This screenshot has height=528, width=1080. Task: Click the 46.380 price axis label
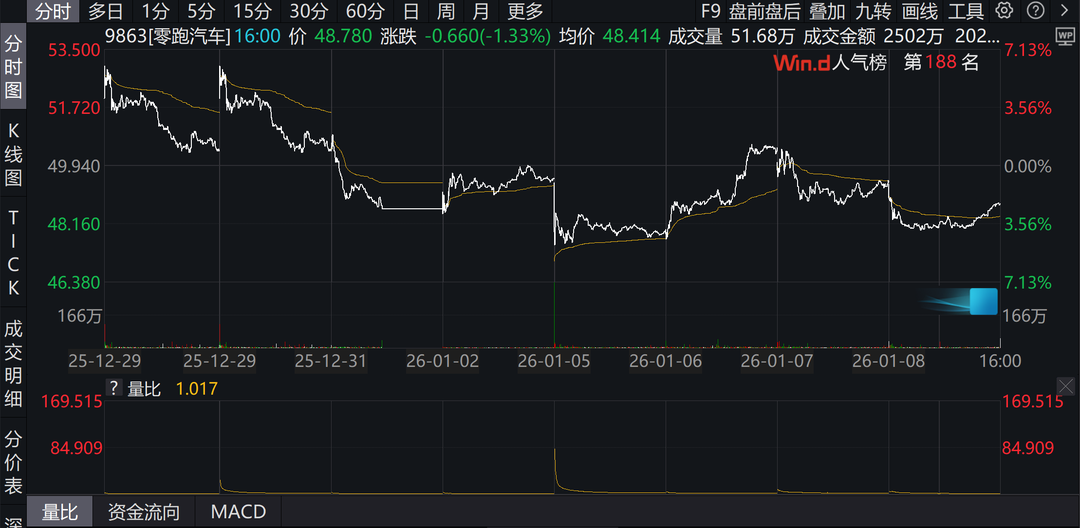pyautogui.click(x=73, y=282)
